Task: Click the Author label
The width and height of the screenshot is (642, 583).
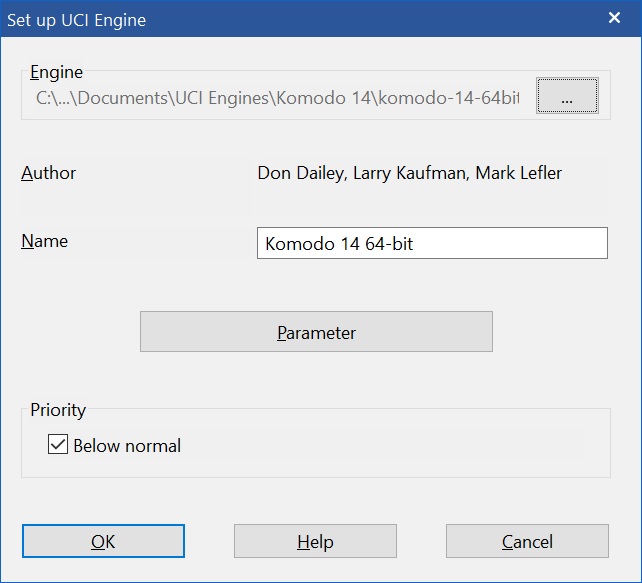Action: [x=49, y=173]
